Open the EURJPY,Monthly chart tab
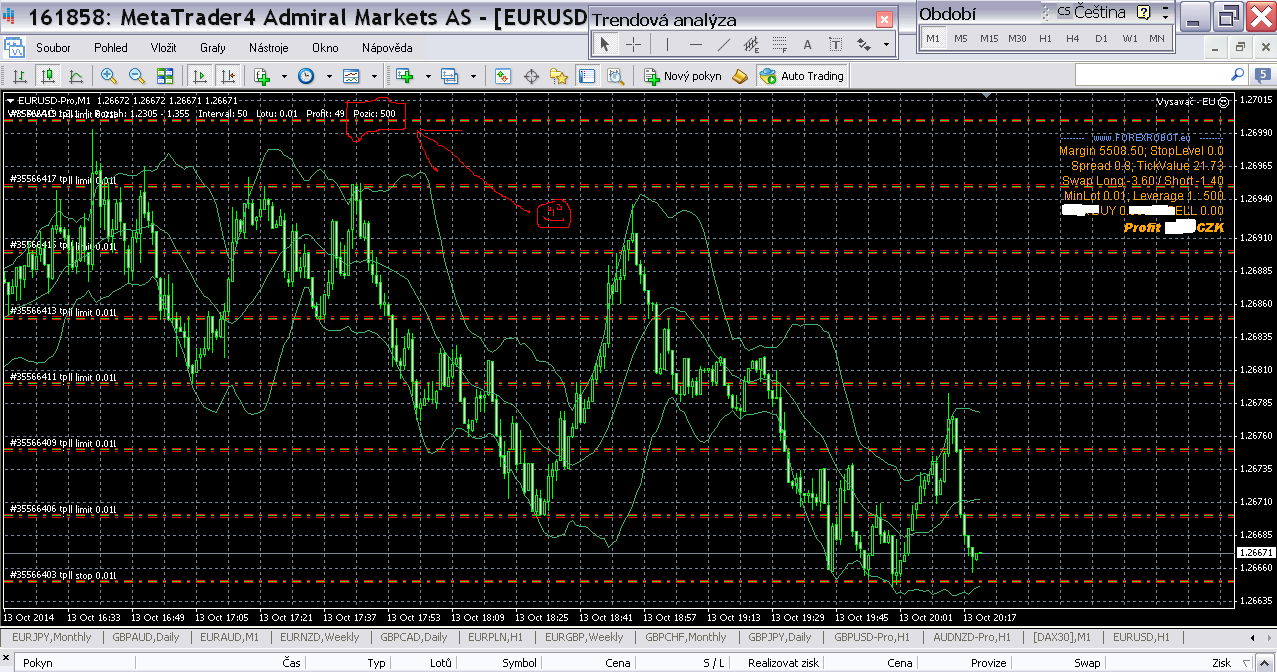The image size is (1277, 672). [x=52, y=637]
